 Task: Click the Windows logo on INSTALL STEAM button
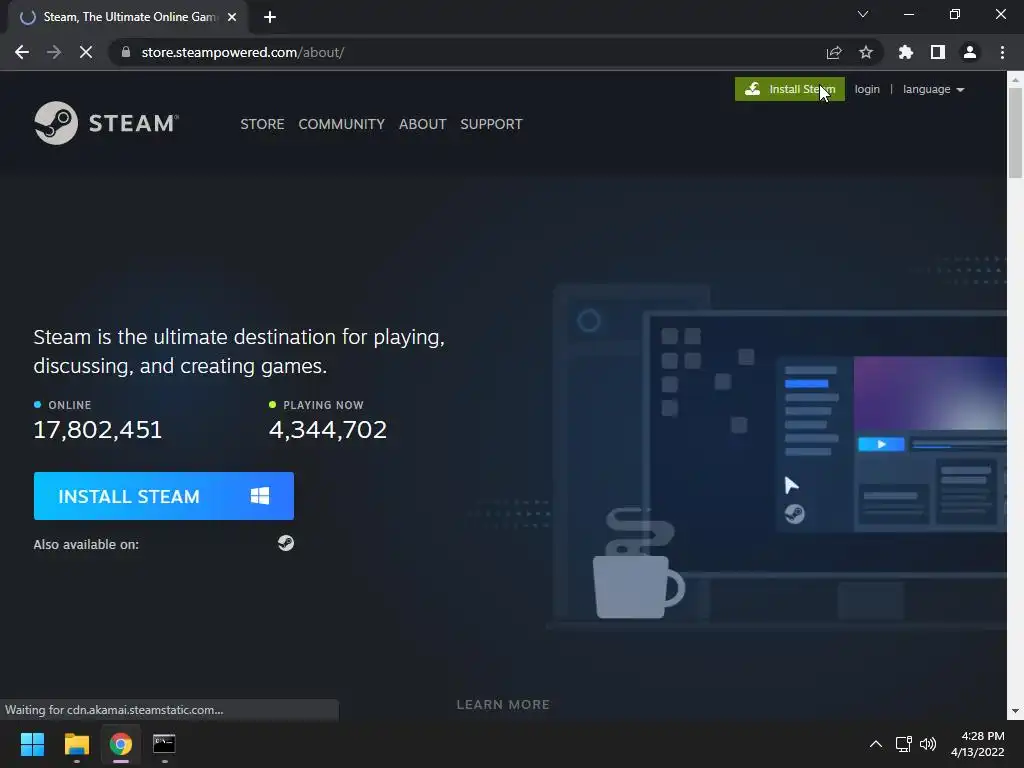pyautogui.click(x=259, y=496)
